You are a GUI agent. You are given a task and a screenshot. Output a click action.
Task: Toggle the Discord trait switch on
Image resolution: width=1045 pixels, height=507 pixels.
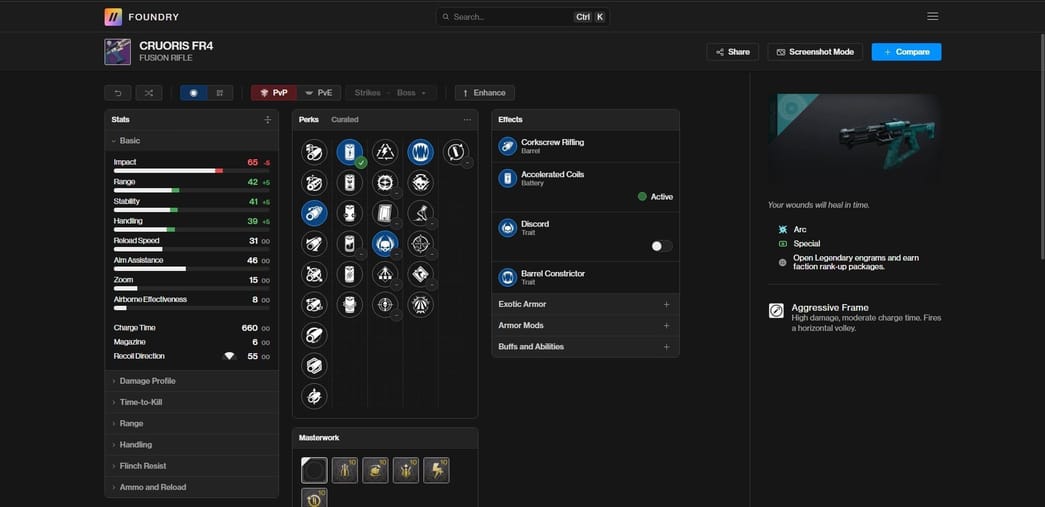click(660, 245)
